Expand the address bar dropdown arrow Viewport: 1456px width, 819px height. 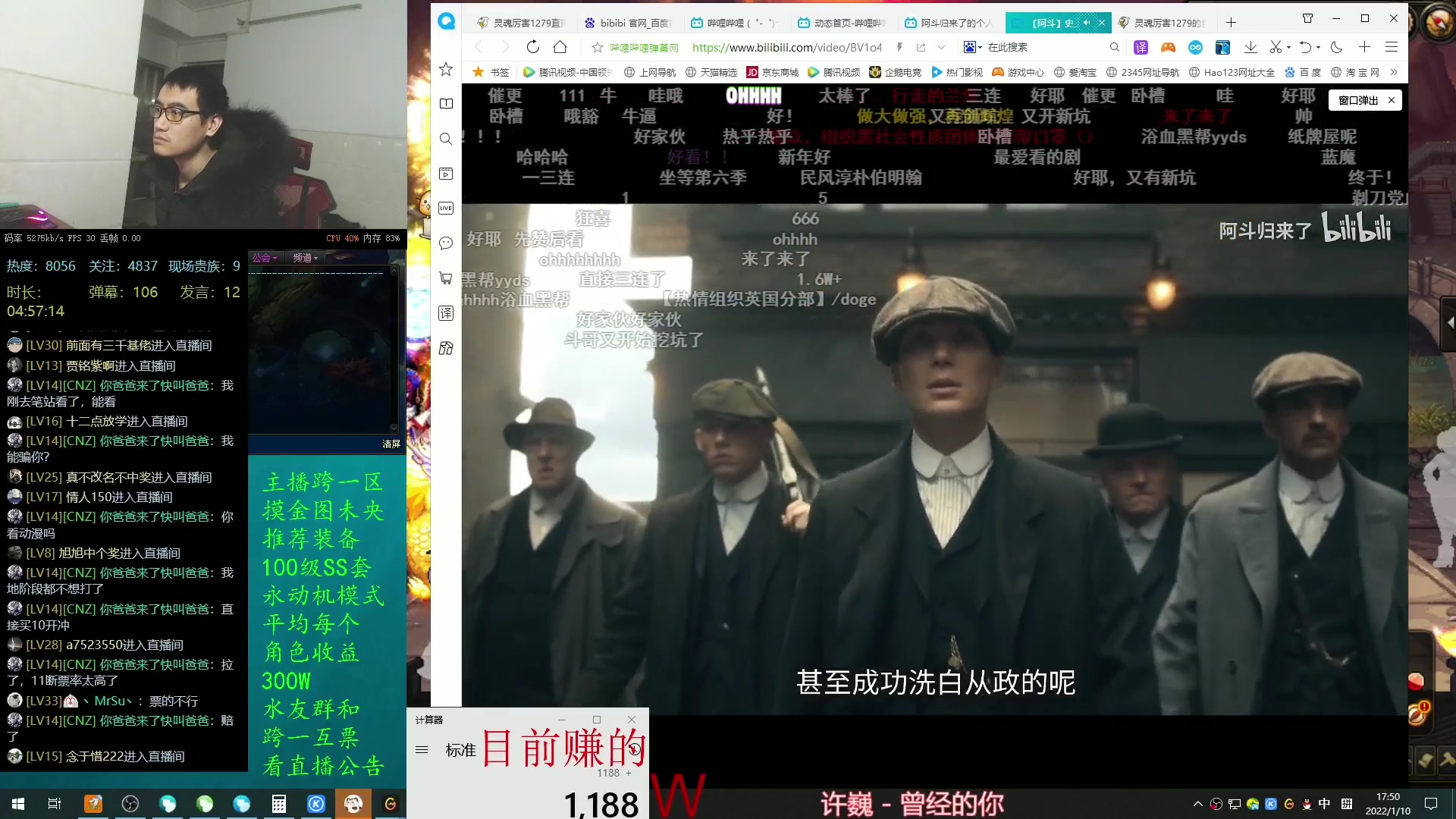pos(941,47)
